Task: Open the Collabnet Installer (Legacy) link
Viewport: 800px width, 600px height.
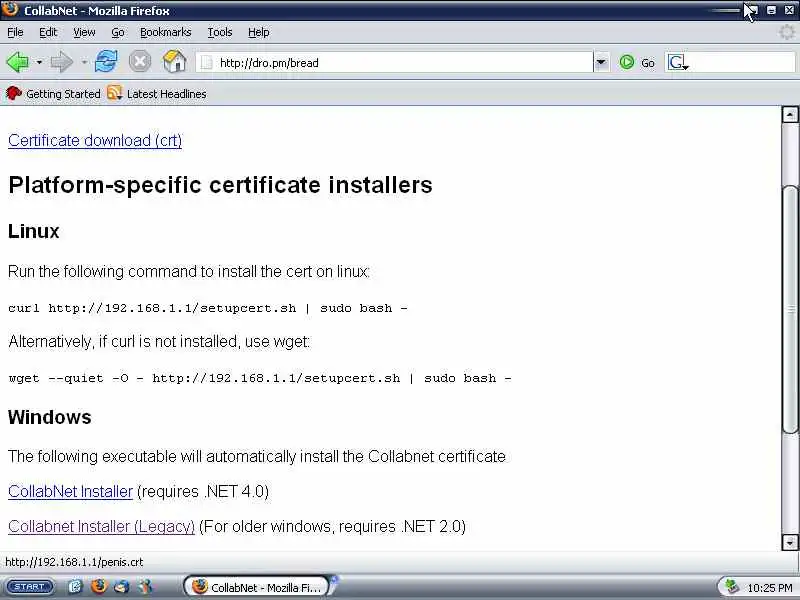Action: coord(102,526)
